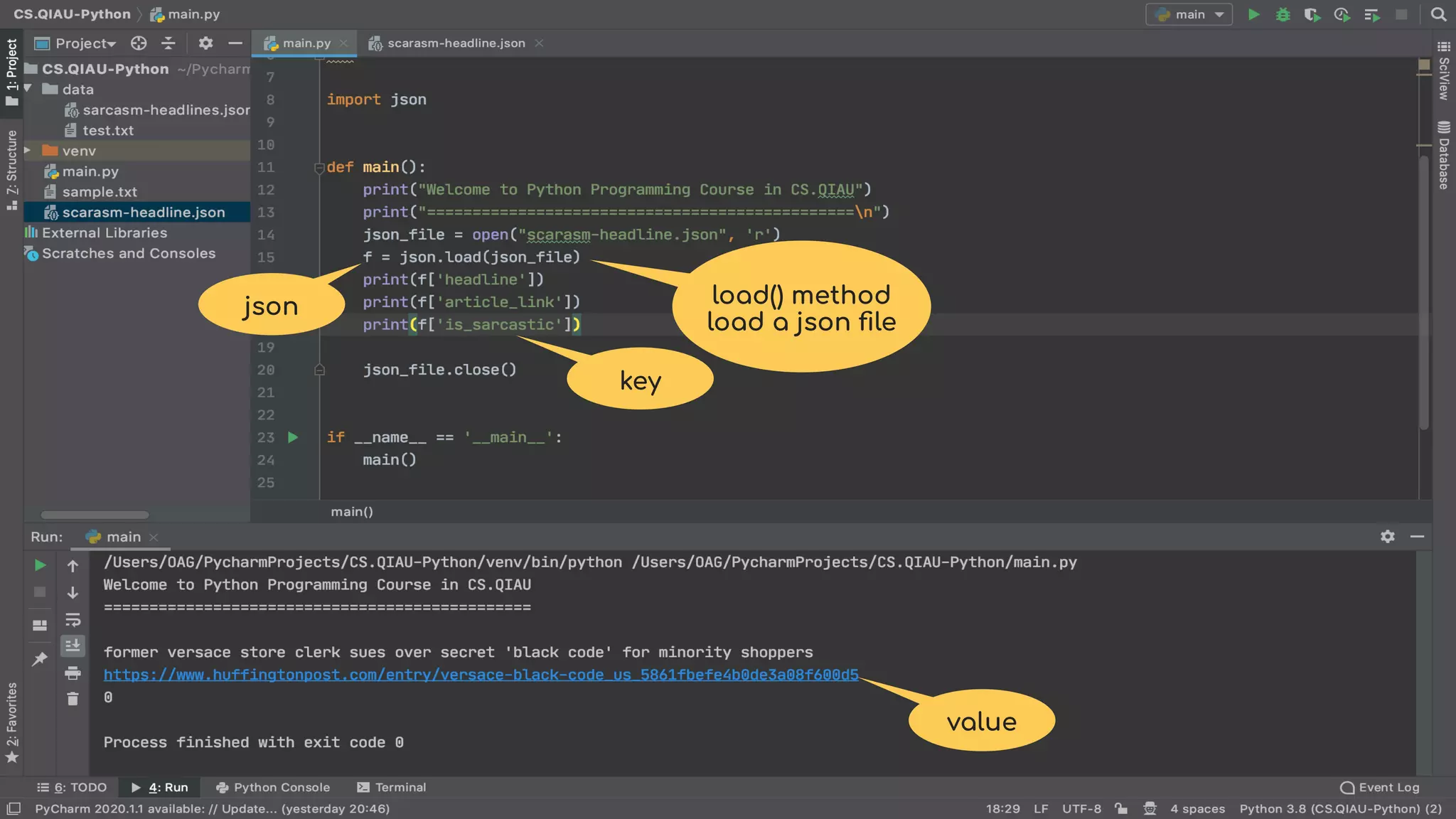Open the Event Log button
The image size is (1456, 819).
point(1380,787)
